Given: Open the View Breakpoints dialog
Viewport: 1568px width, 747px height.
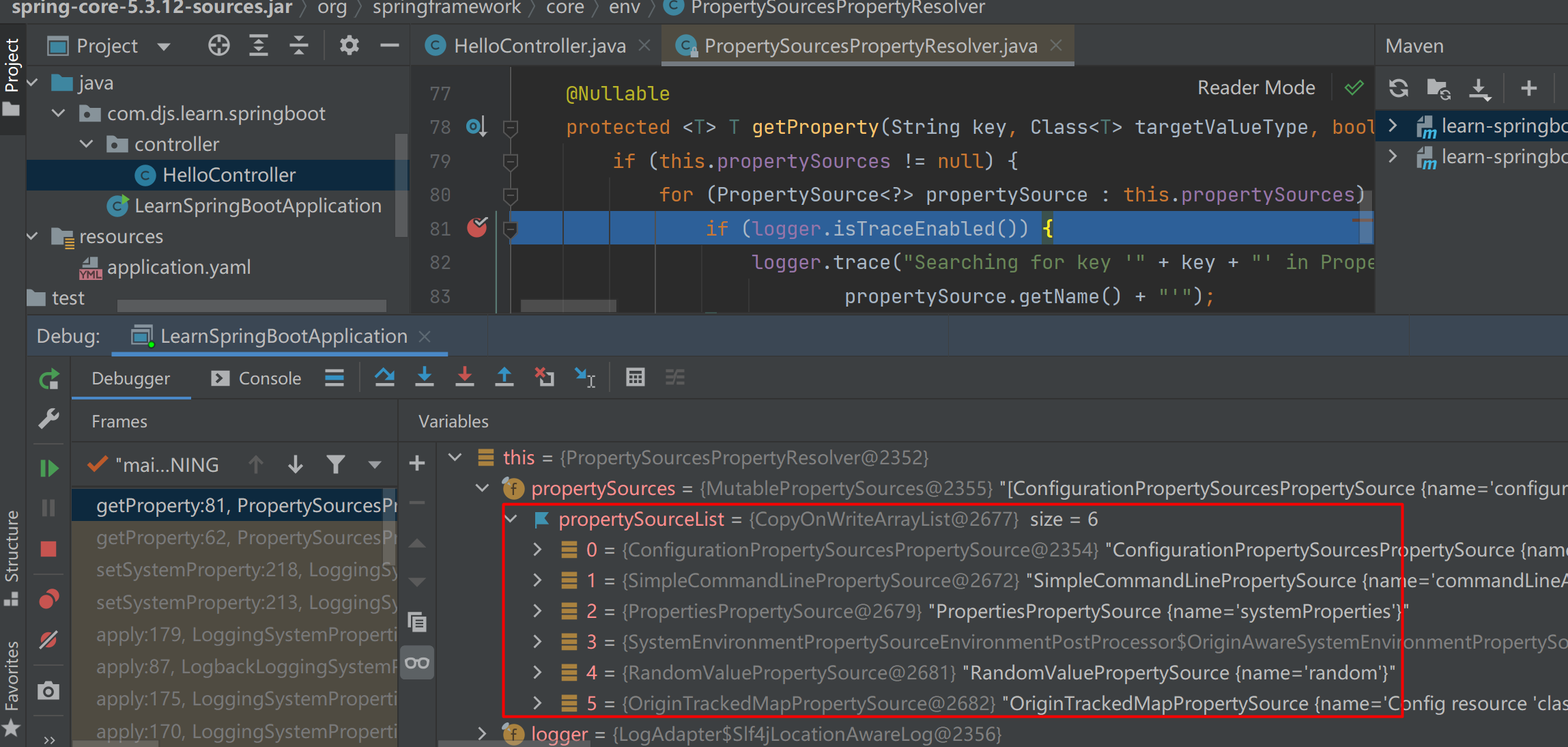Looking at the screenshot, I should tap(48, 600).
